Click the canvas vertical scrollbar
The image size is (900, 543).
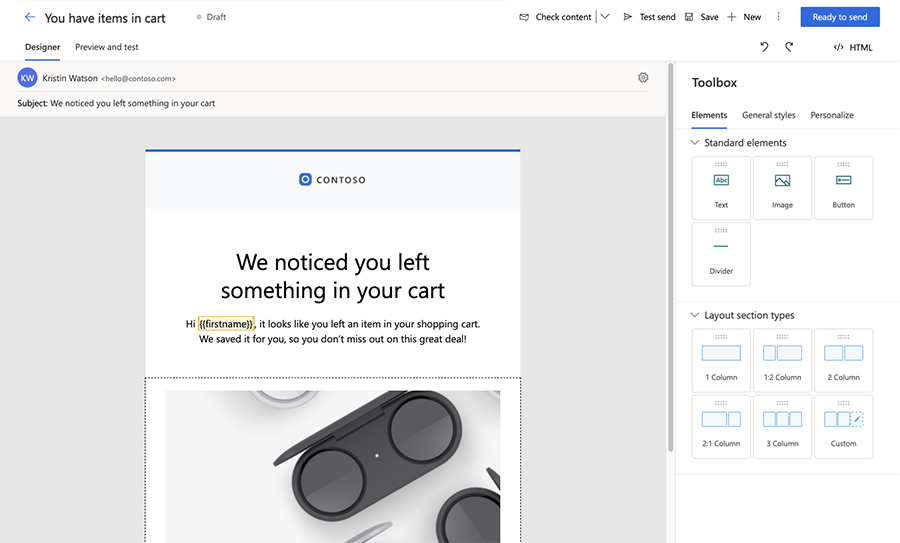670,258
